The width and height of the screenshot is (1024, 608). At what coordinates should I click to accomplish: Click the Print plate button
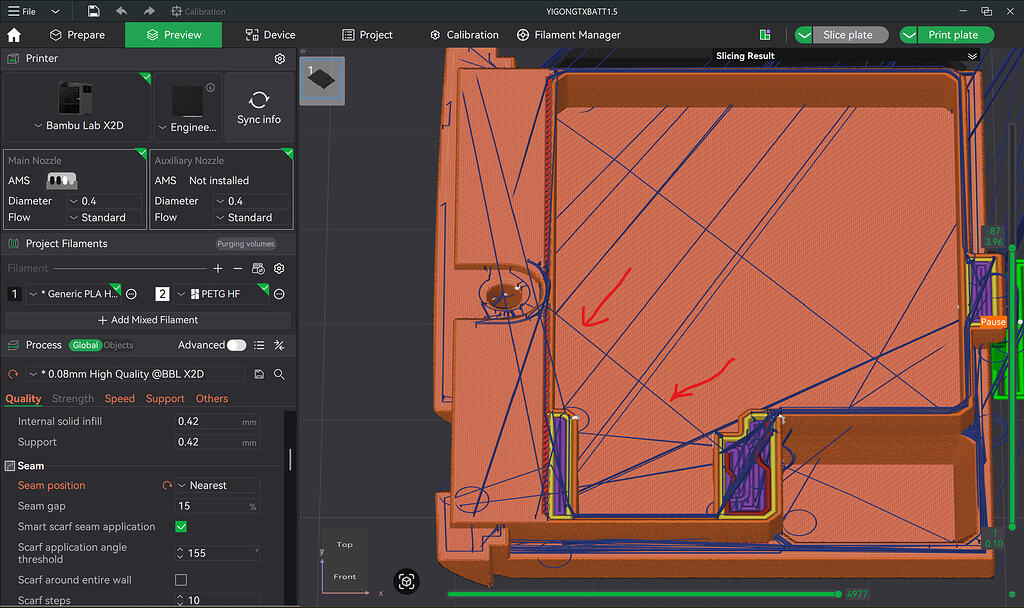[953, 35]
